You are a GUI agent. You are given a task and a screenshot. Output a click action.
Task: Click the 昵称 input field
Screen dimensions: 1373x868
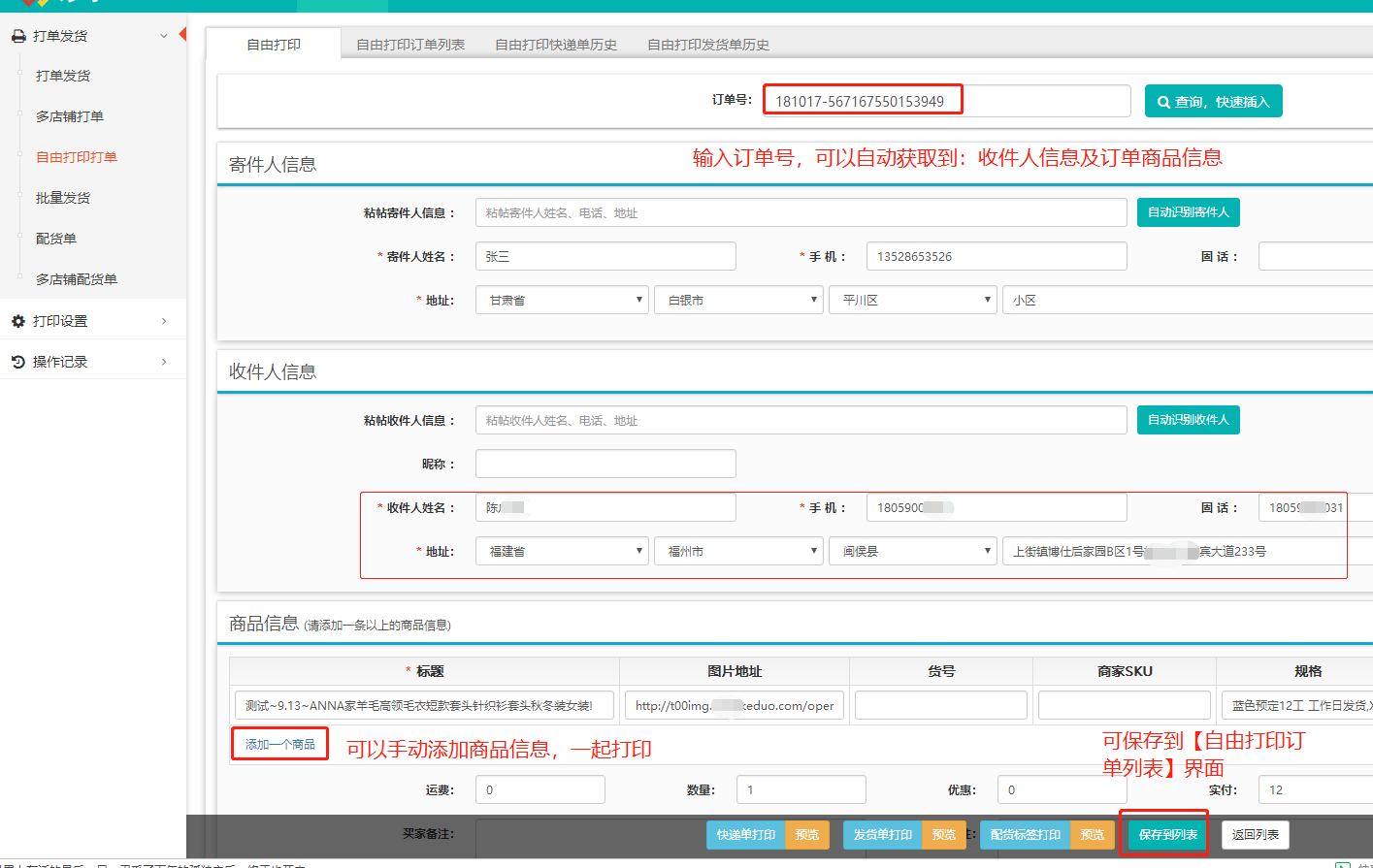pyautogui.click(x=605, y=464)
